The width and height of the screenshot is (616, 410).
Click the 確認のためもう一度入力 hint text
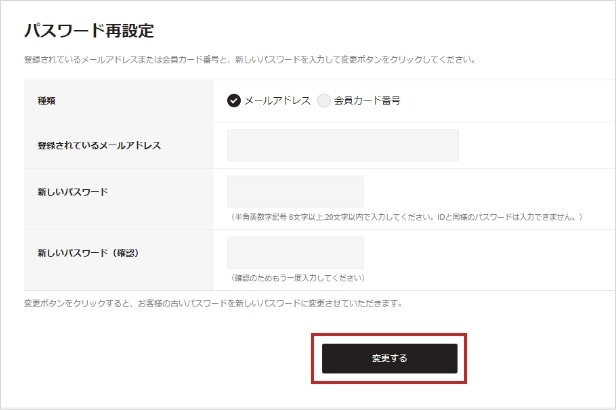tap(297, 278)
